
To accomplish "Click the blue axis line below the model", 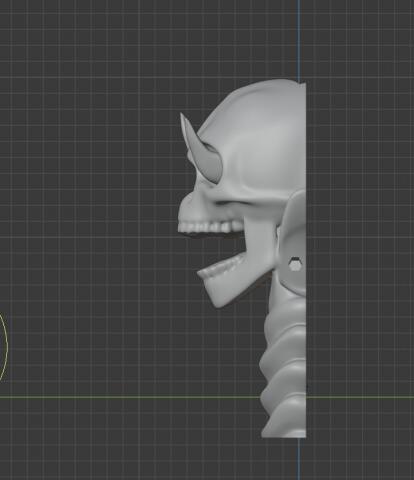I will click(299, 459).
